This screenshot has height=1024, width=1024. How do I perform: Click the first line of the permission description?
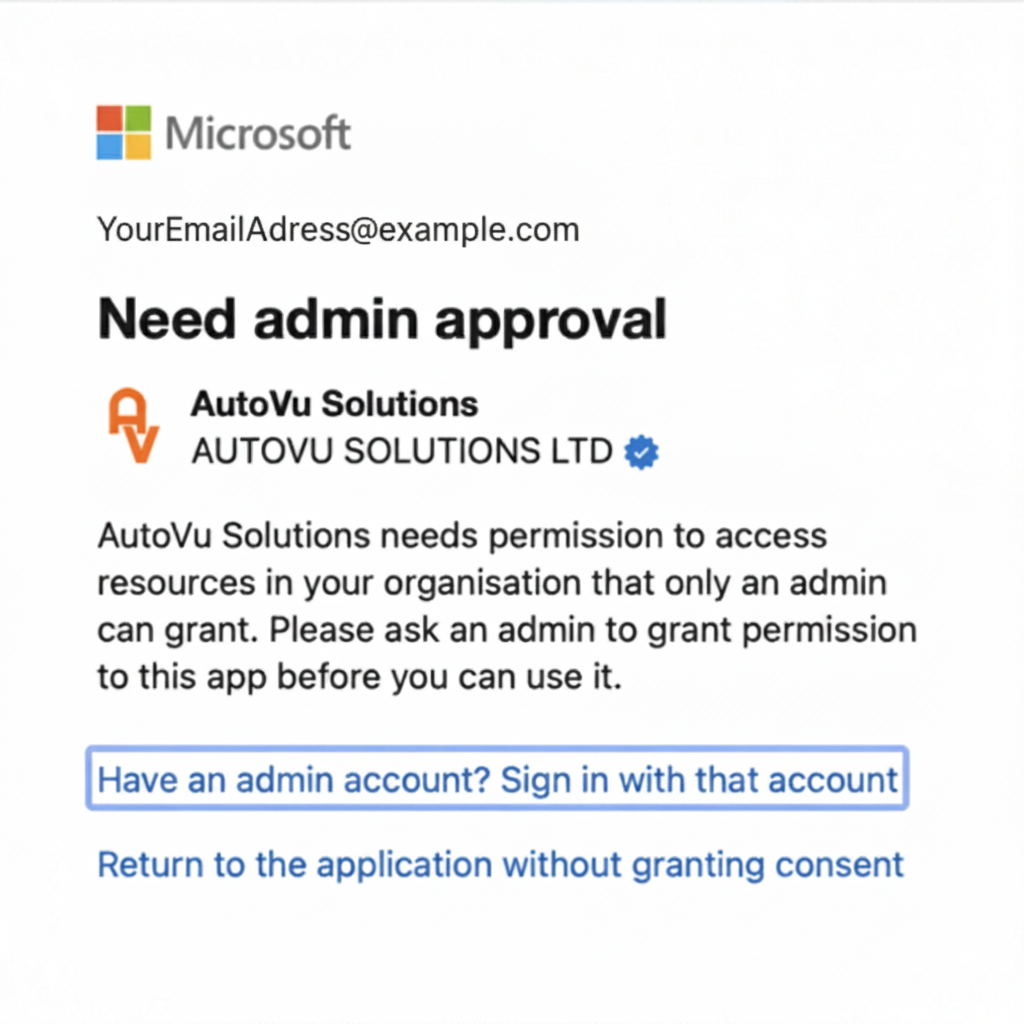(462, 536)
